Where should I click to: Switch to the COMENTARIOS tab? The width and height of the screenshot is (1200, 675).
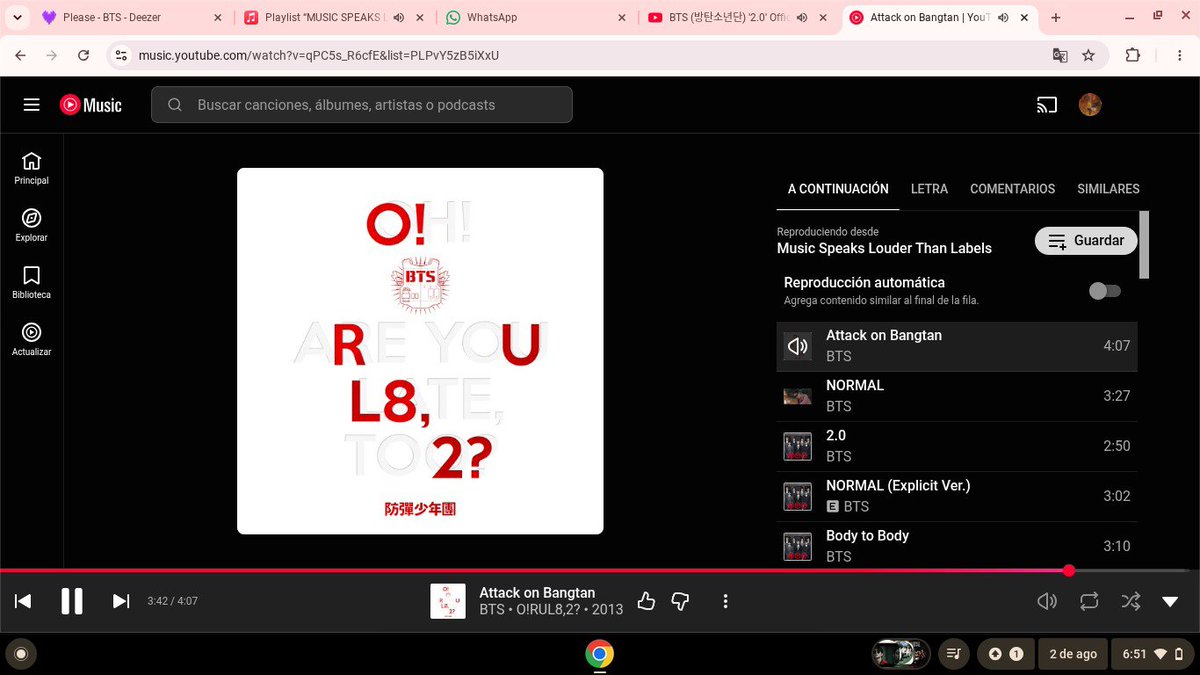click(1012, 189)
